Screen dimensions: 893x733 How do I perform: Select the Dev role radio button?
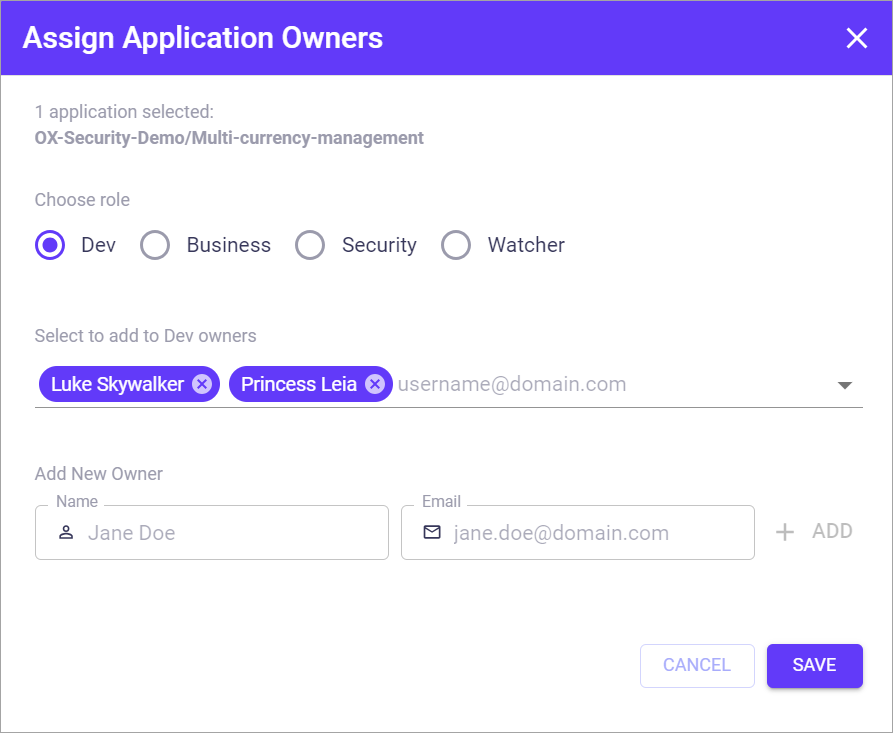click(x=50, y=245)
